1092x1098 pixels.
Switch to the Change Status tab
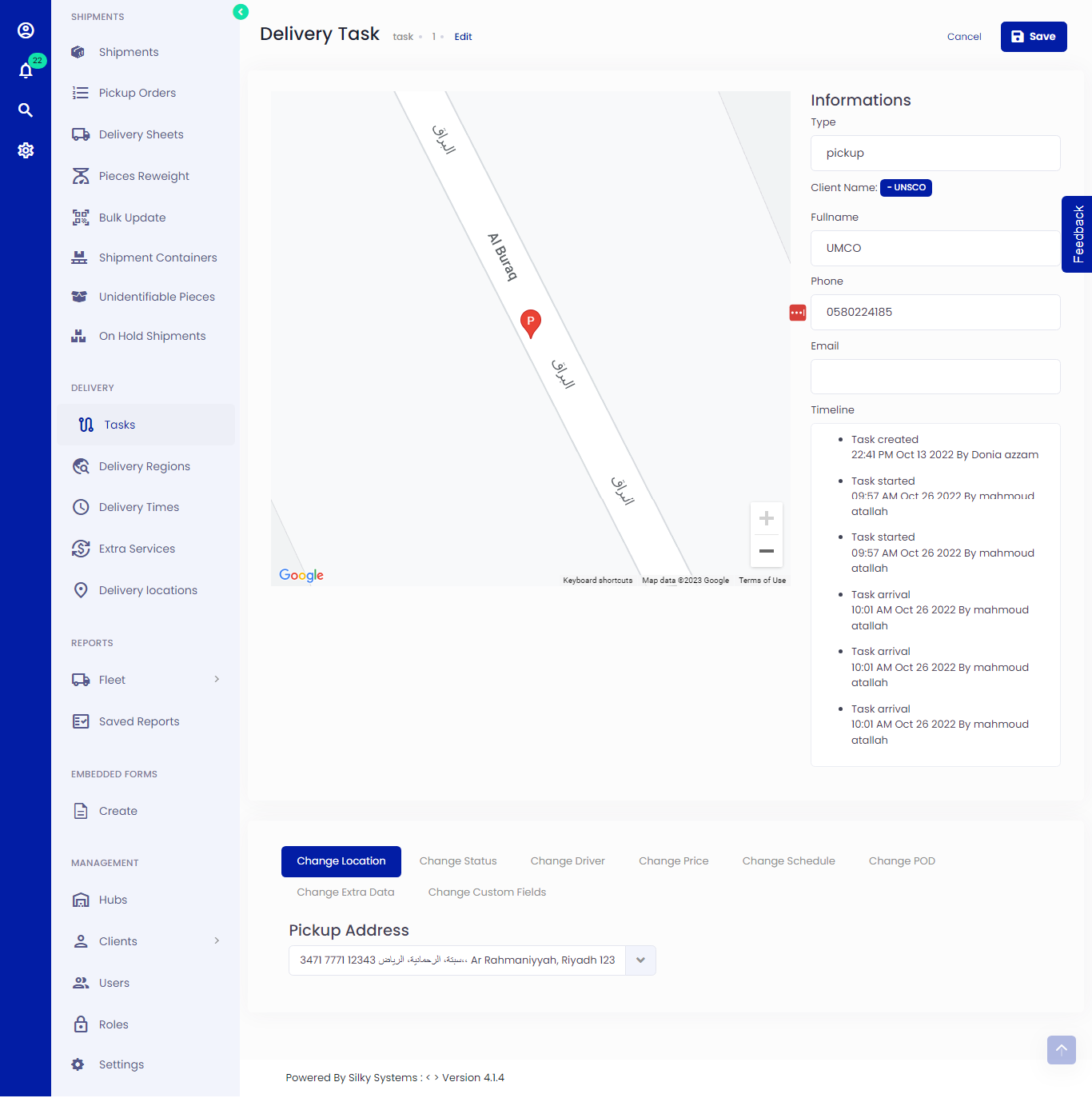[x=458, y=860]
